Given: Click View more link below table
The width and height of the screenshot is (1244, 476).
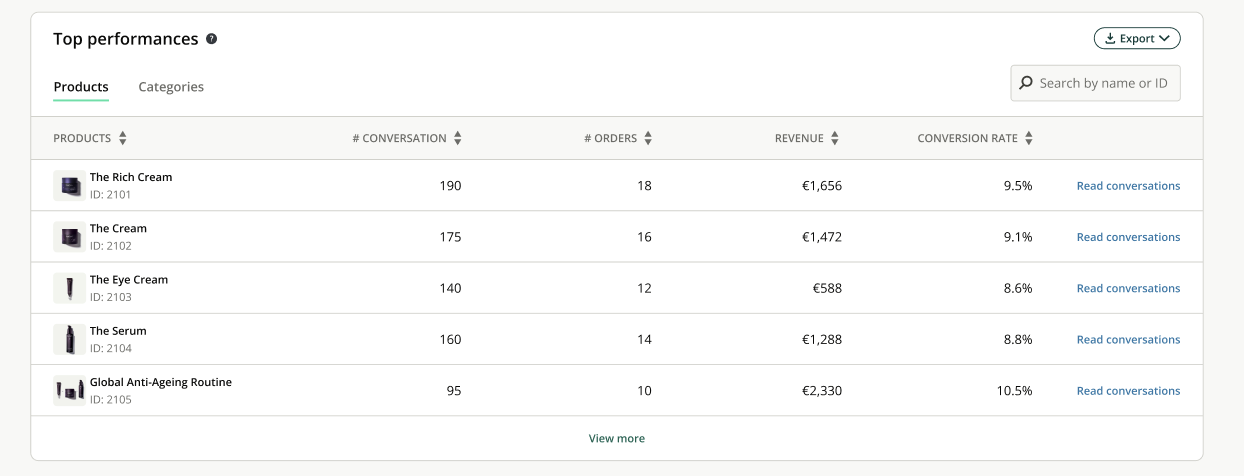Looking at the screenshot, I should coord(617,438).
